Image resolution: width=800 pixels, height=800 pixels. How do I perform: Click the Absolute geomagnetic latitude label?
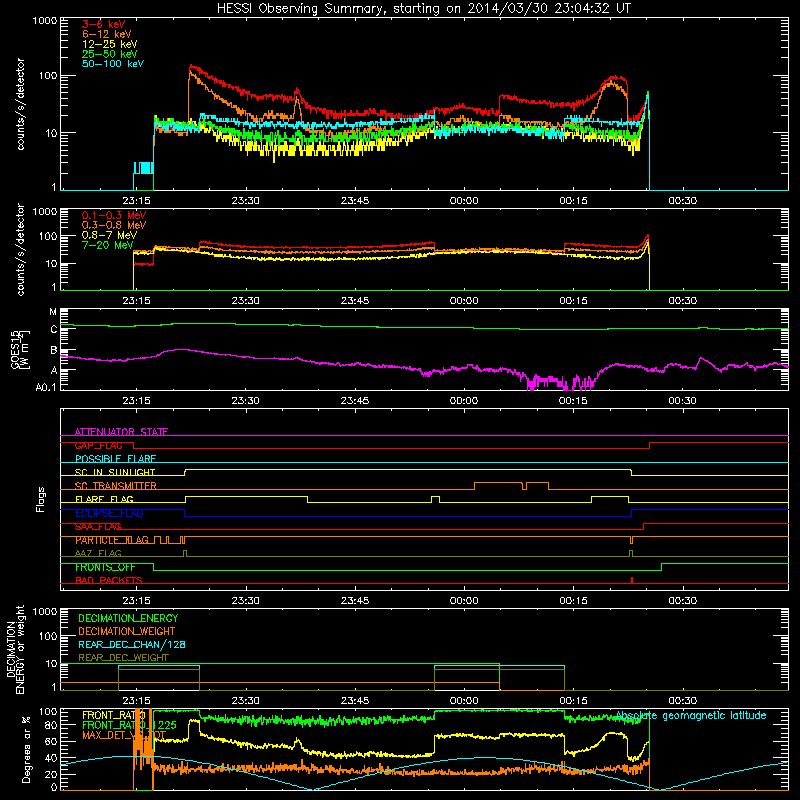point(691,715)
